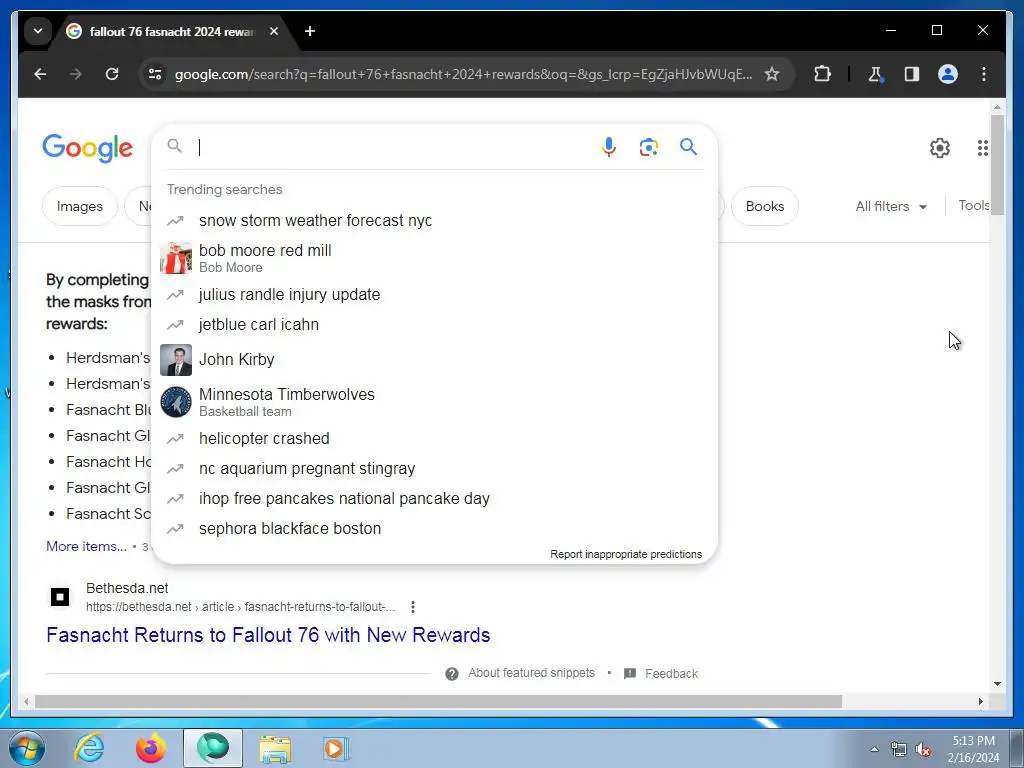The height and width of the screenshot is (768, 1024).
Task: Click the horizontal scrollbar thumb
Action: (438, 701)
